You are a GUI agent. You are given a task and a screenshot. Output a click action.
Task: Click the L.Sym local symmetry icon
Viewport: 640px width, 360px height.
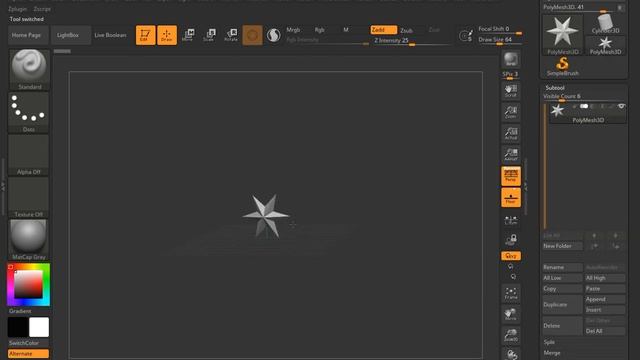pyautogui.click(x=511, y=220)
